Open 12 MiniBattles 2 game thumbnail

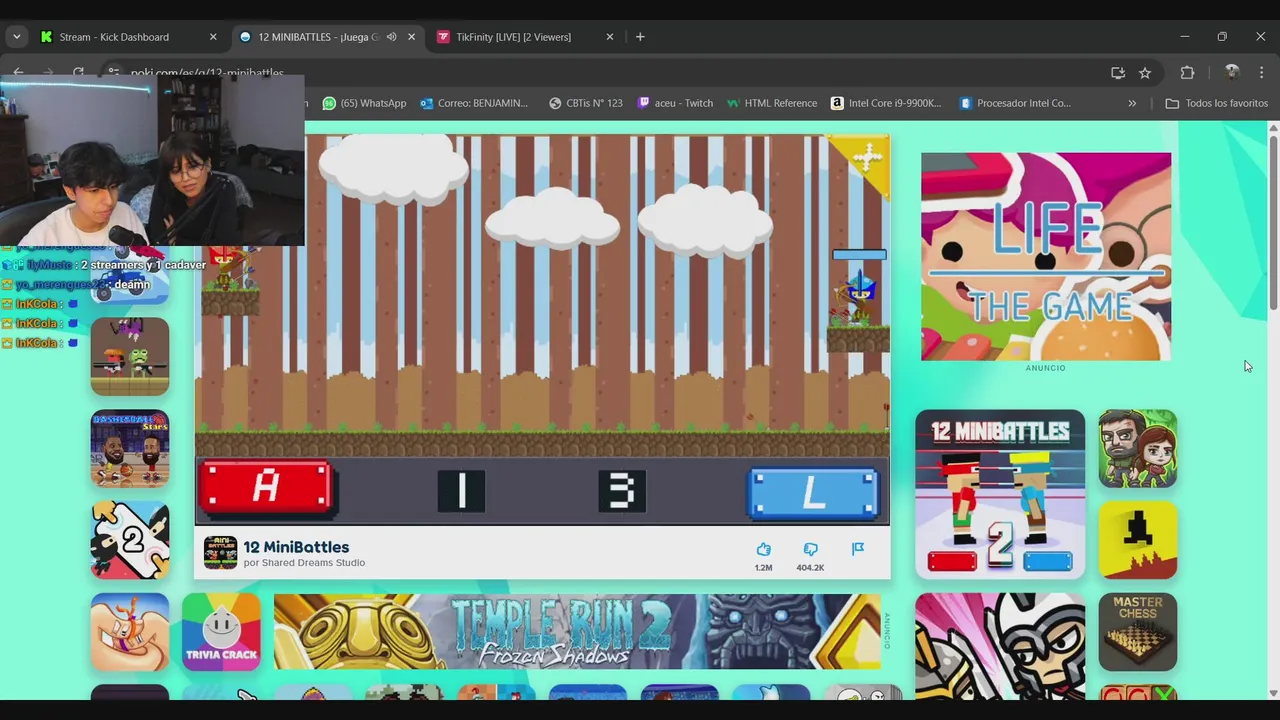pyautogui.click(x=1000, y=494)
